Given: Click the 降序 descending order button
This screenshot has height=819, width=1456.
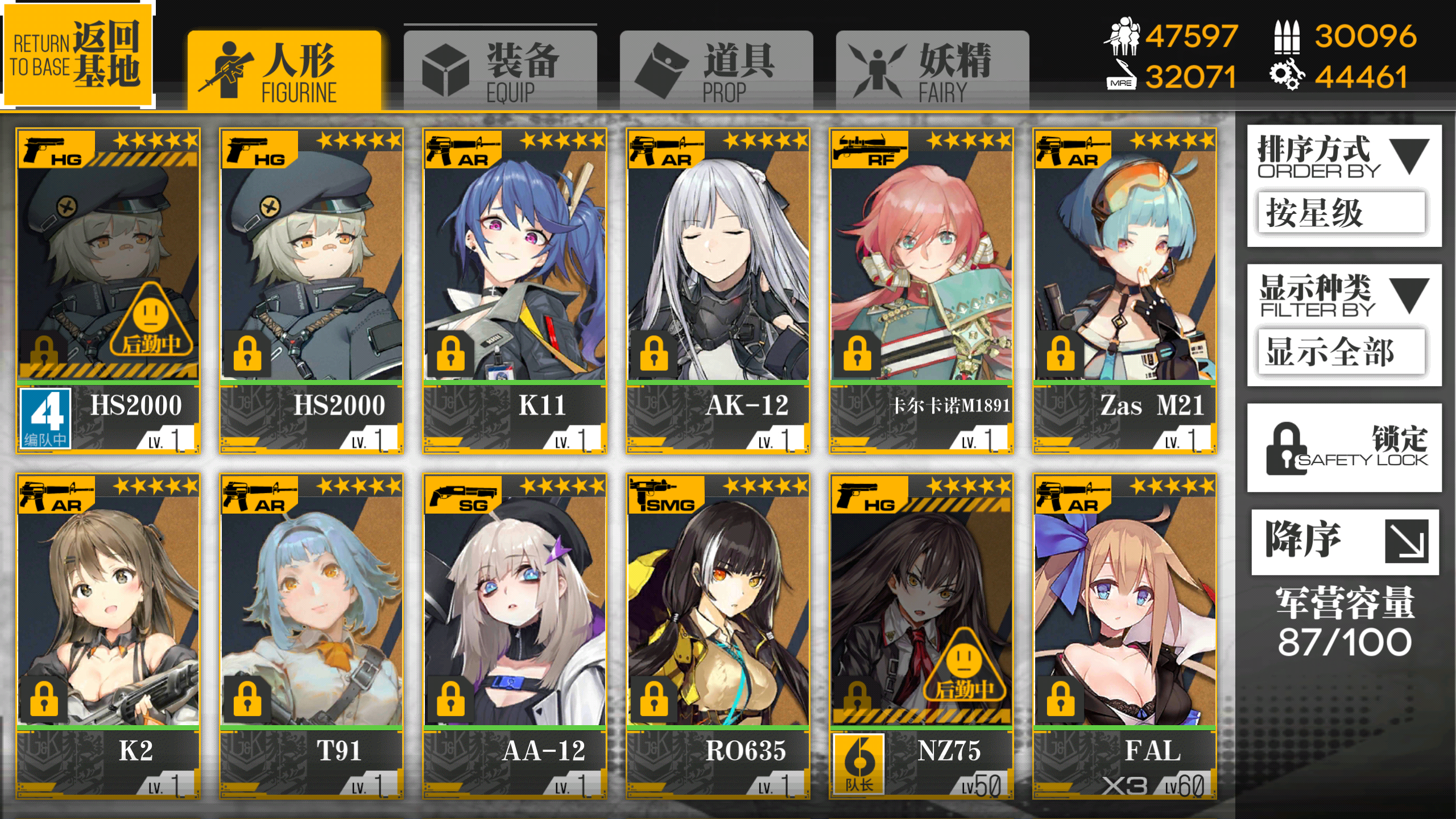Looking at the screenshot, I should point(1345,541).
